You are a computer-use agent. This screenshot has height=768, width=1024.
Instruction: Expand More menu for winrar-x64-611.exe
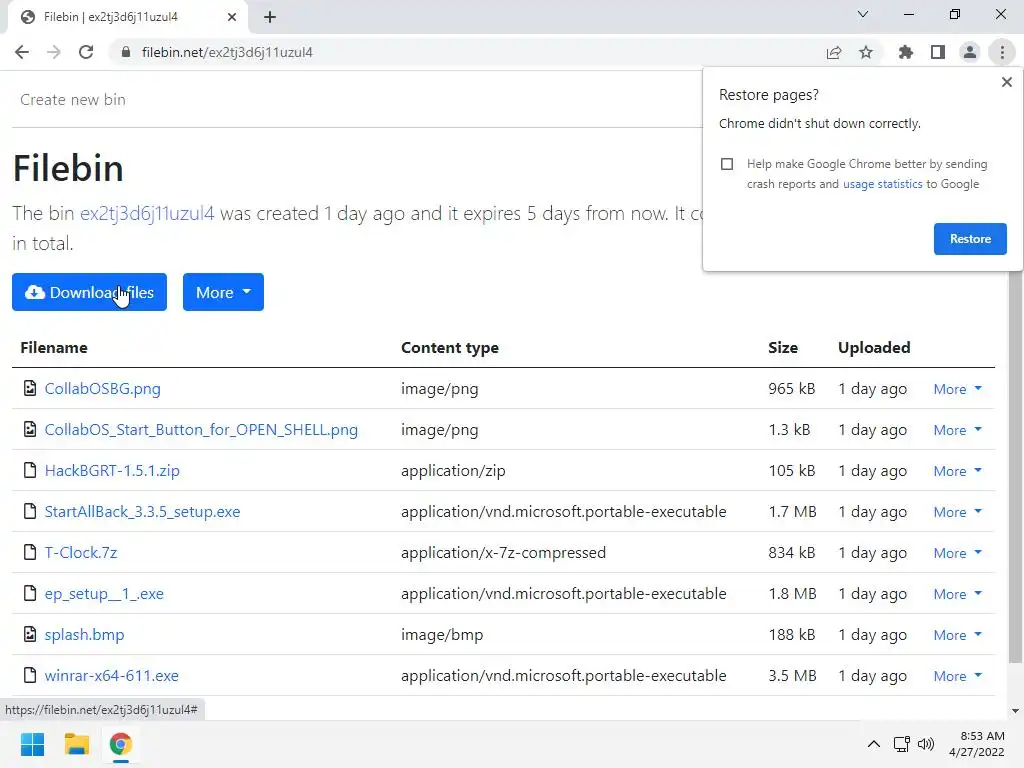[x=957, y=676]
